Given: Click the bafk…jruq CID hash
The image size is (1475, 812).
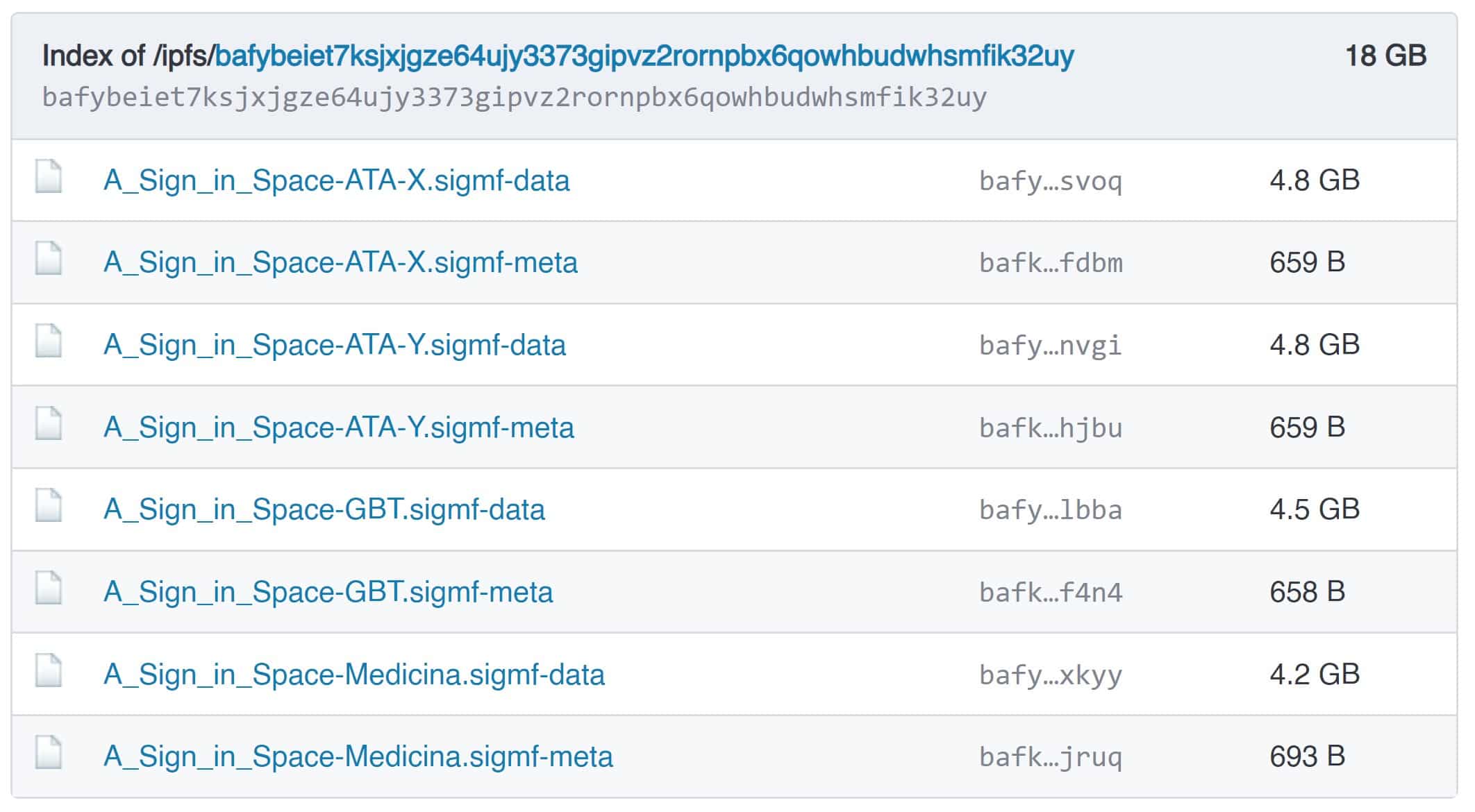Looking at the screenshot, I should tap(1051, 757).
